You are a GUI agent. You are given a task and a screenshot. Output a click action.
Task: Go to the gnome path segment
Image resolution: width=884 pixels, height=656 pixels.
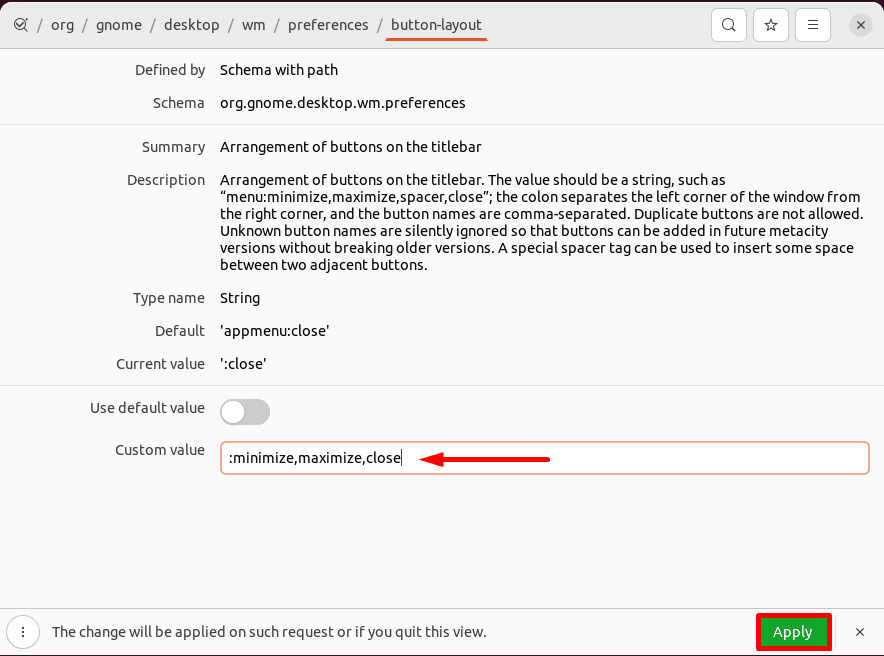click(x=119, y=25)
